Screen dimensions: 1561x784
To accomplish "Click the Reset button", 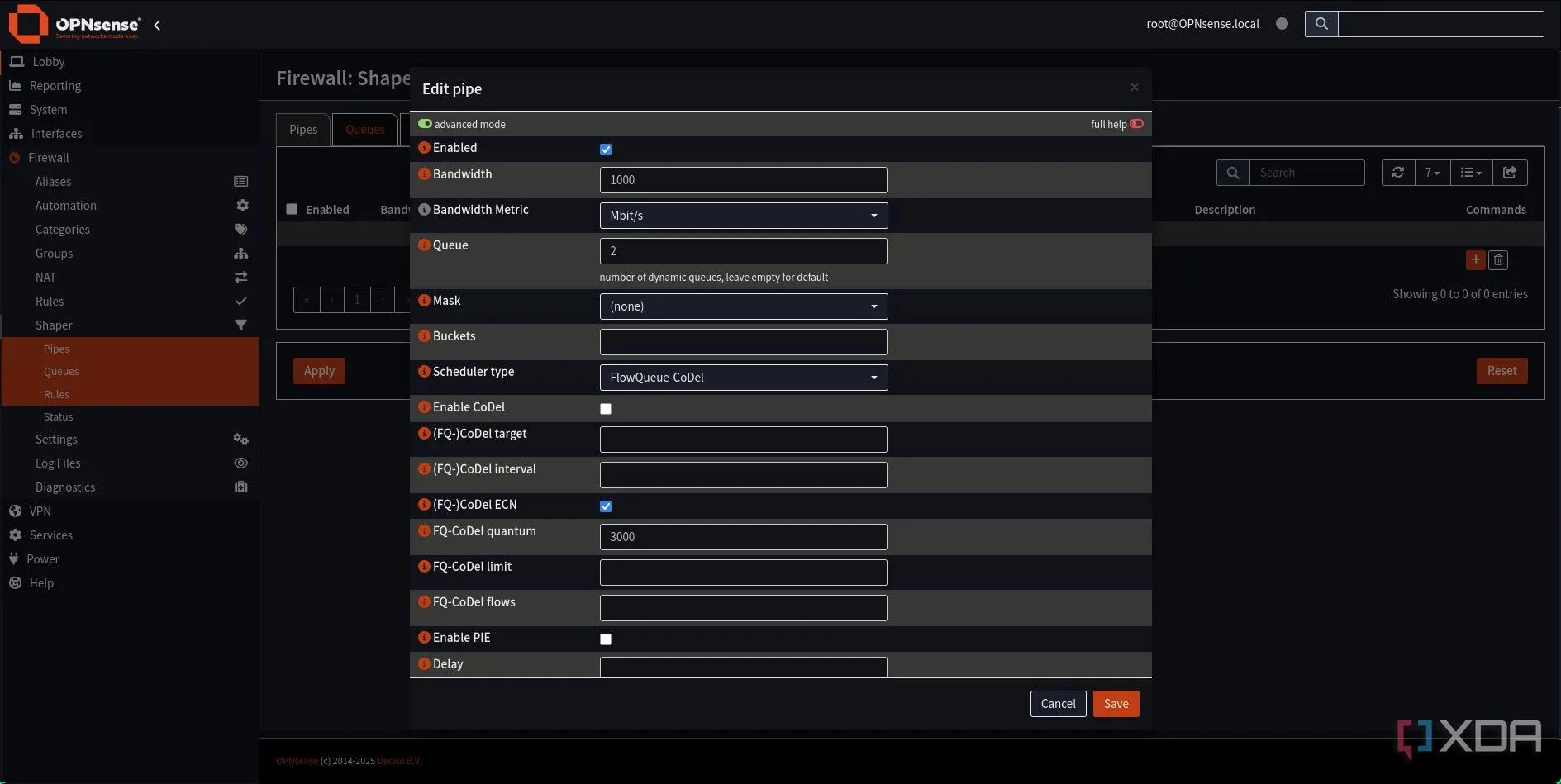I will click(x=1502, y=371).
